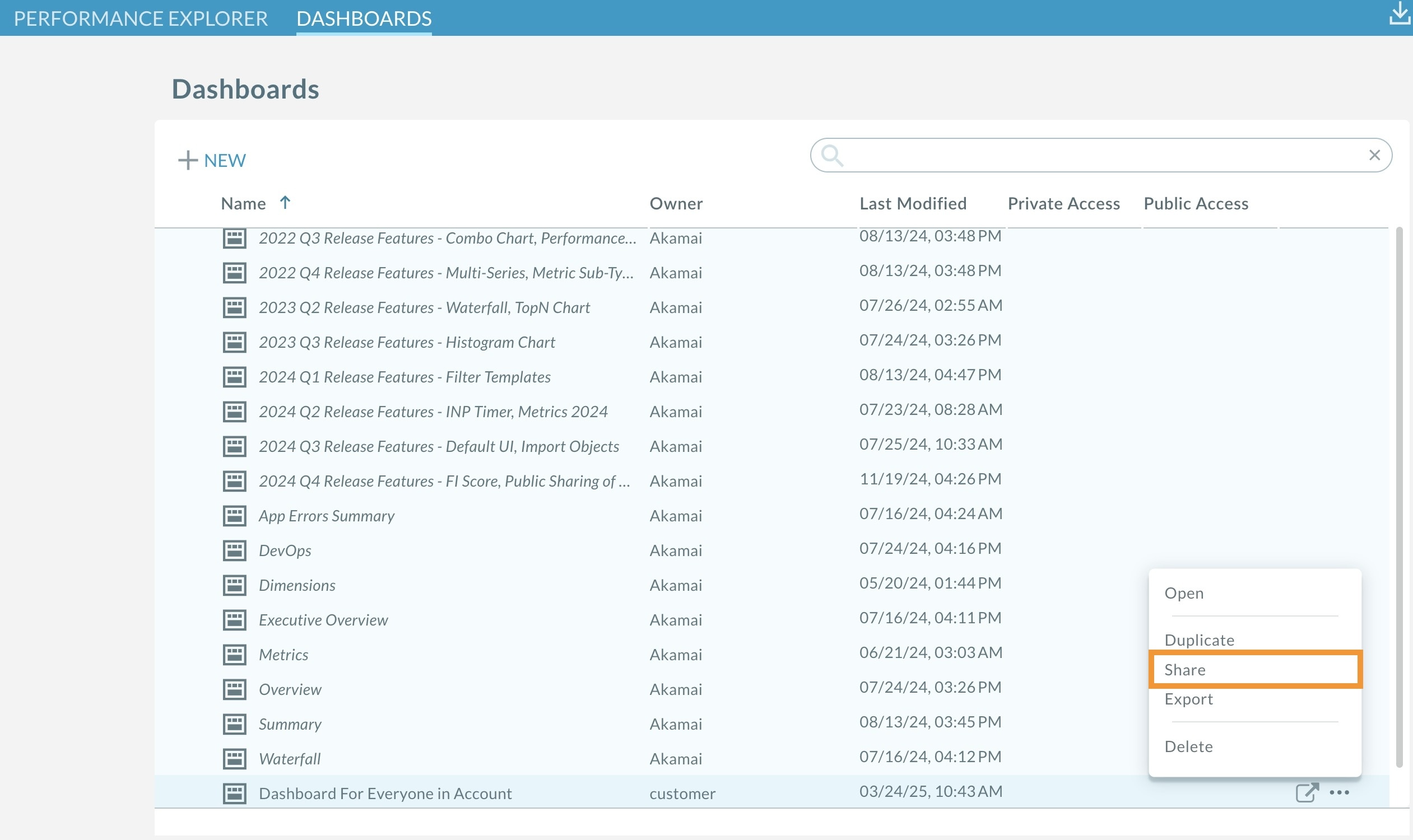Image resolution: width=1413 pixels, height=840 pixels.
Task: Click dashboard icon beside DevOps
Action: click(234, 550)
